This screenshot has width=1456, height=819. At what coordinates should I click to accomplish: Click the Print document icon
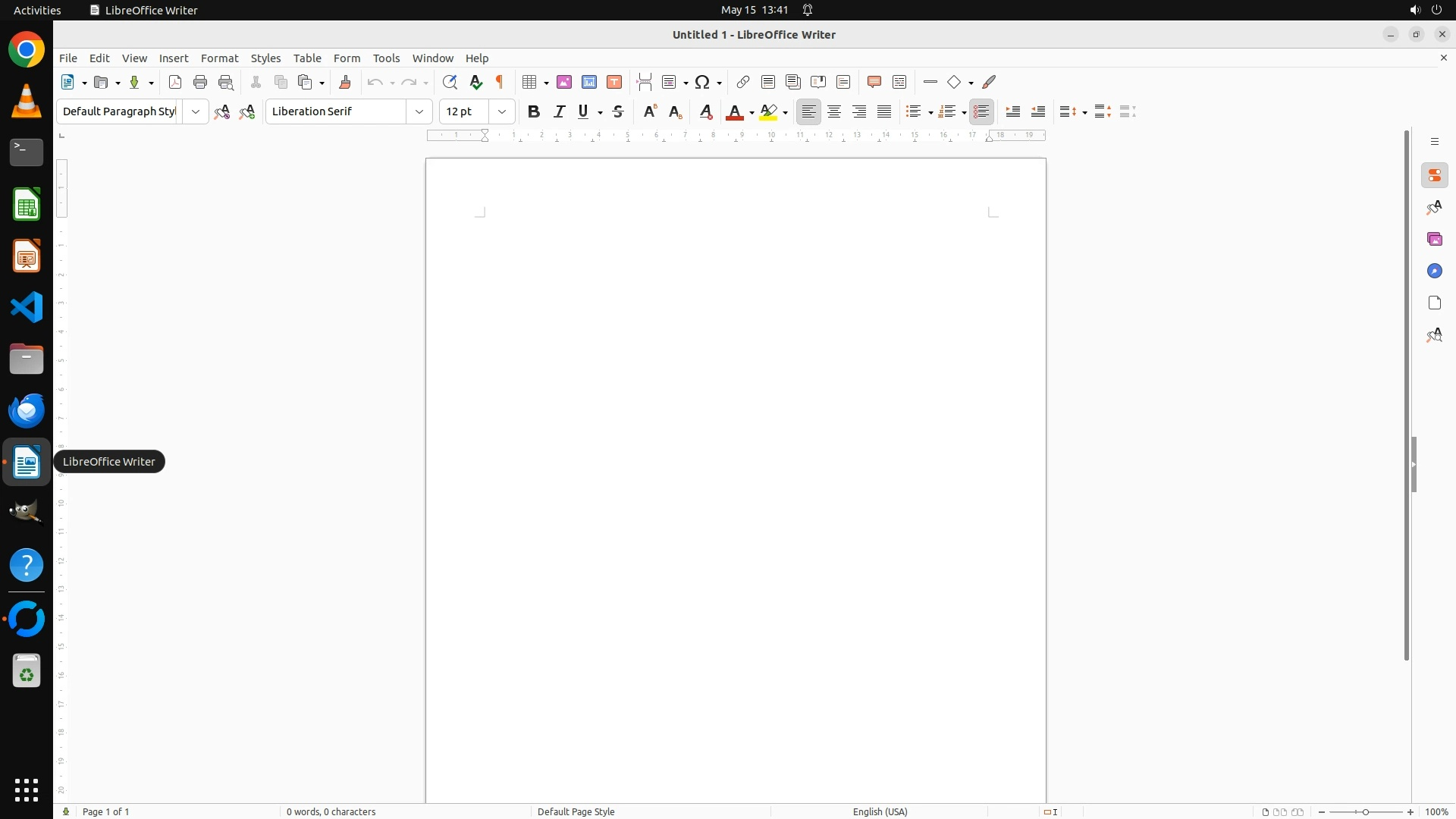pos(200,83)
